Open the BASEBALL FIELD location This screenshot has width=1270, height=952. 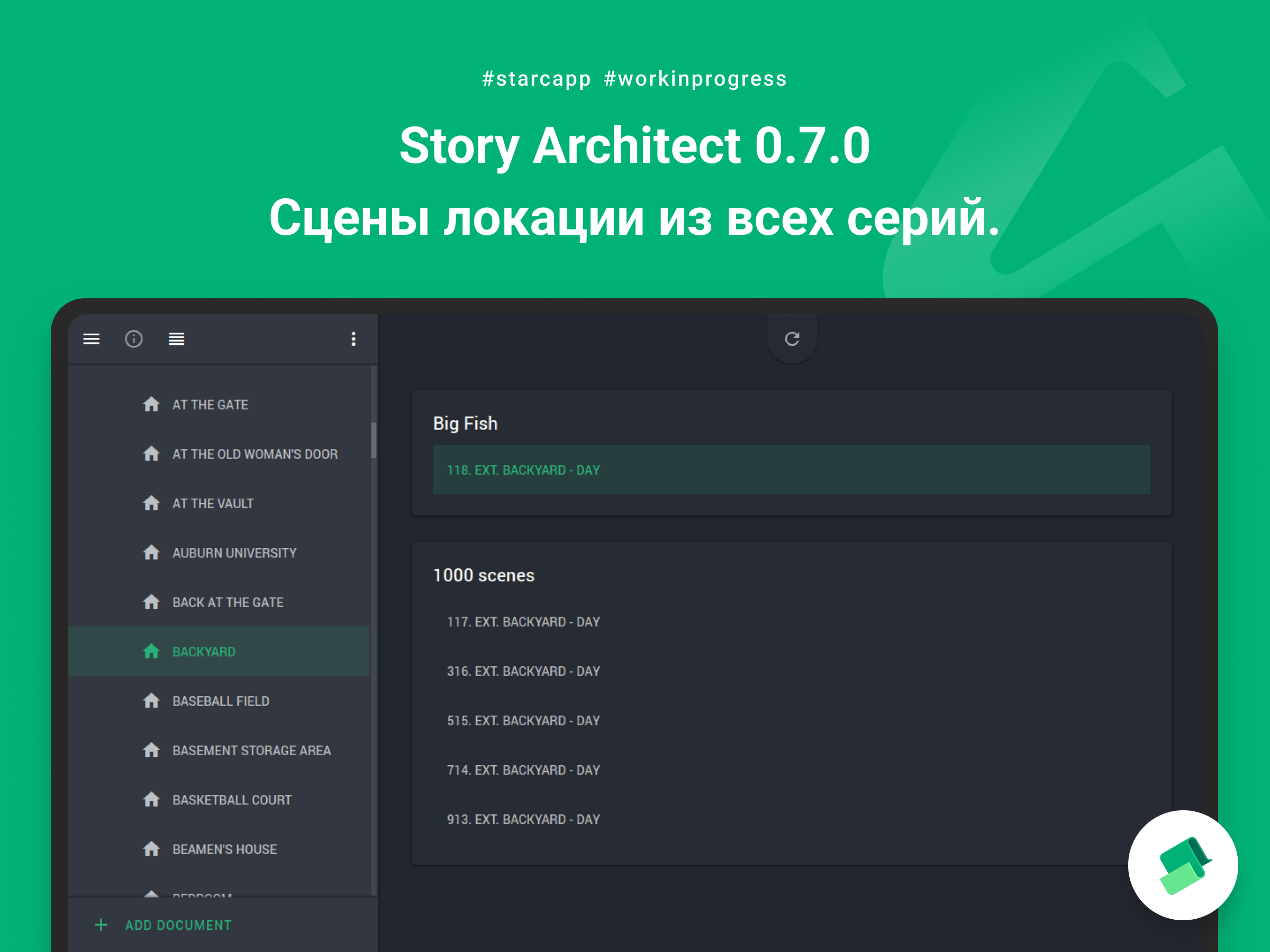point(219,701)
